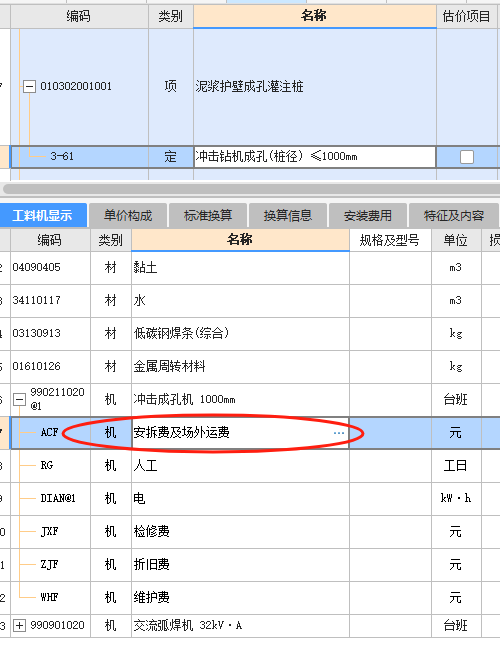Select the WHF tree row code

pyautogui.click(x=49, y=597)
